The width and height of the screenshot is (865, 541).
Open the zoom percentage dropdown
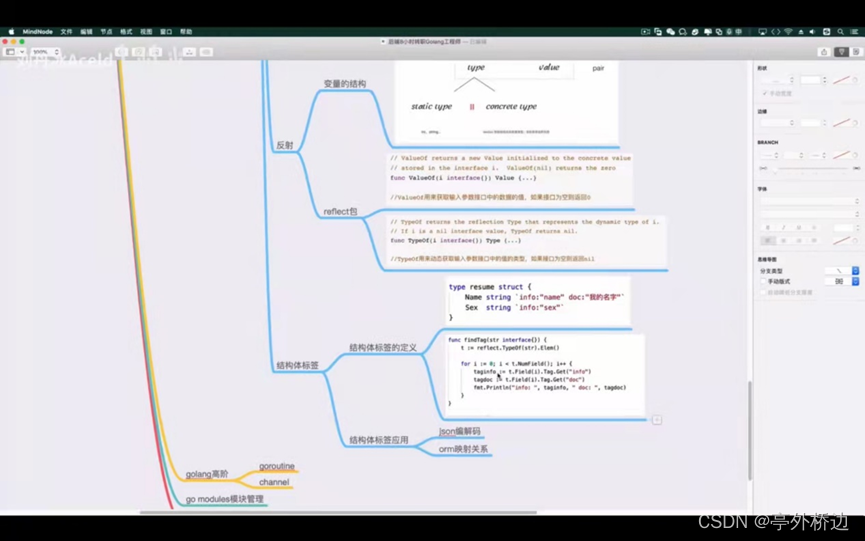point(45,52)
